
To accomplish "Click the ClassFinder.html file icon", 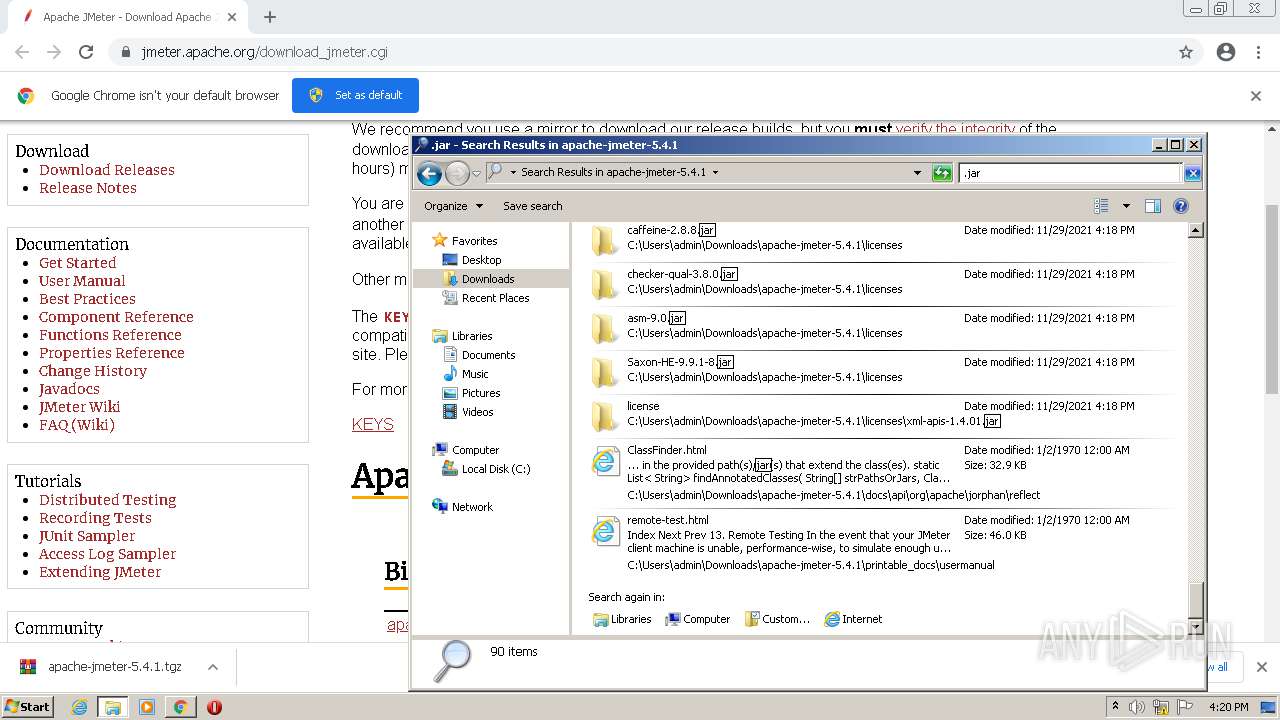I will pos(605,461).
